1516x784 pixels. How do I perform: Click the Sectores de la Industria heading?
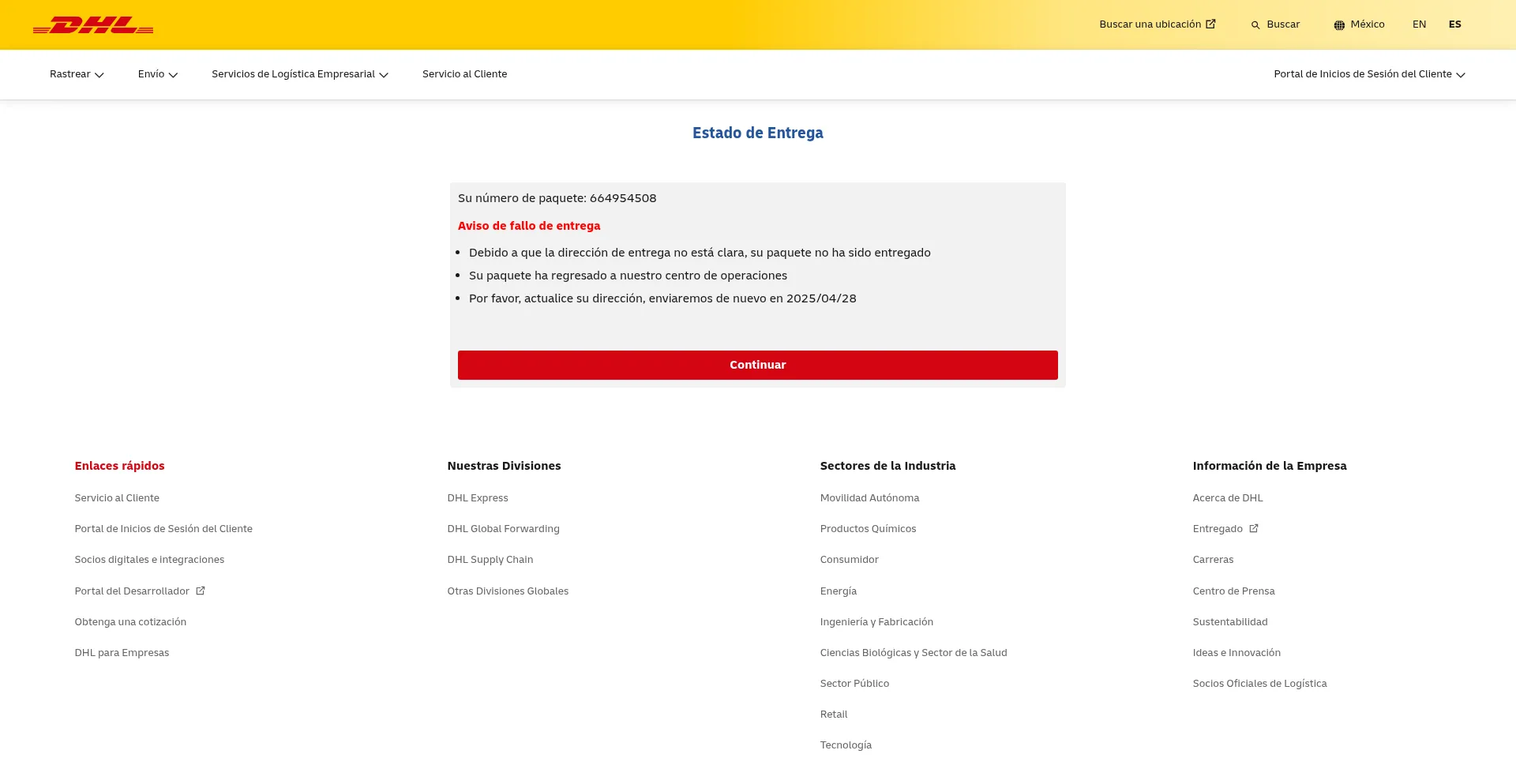[887, 466]
